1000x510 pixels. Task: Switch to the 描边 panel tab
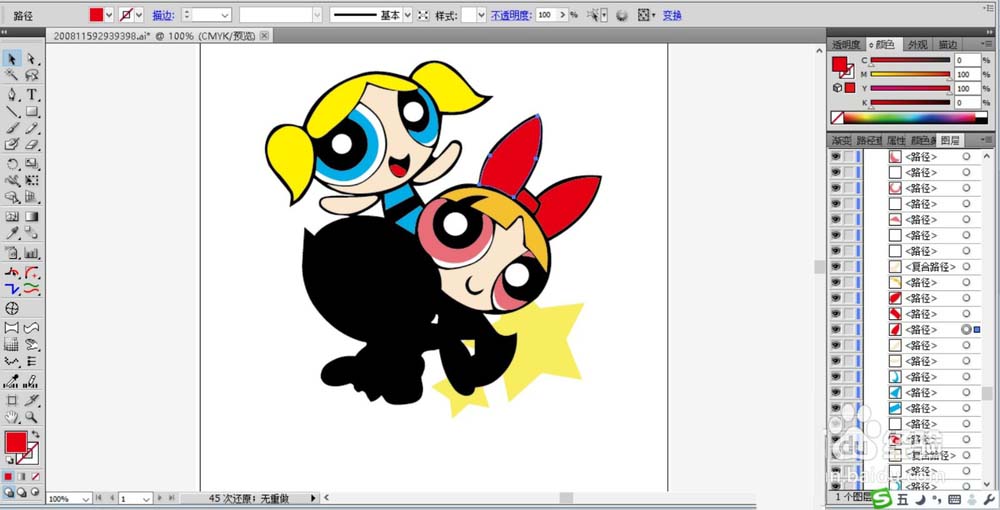pos(948,45)
